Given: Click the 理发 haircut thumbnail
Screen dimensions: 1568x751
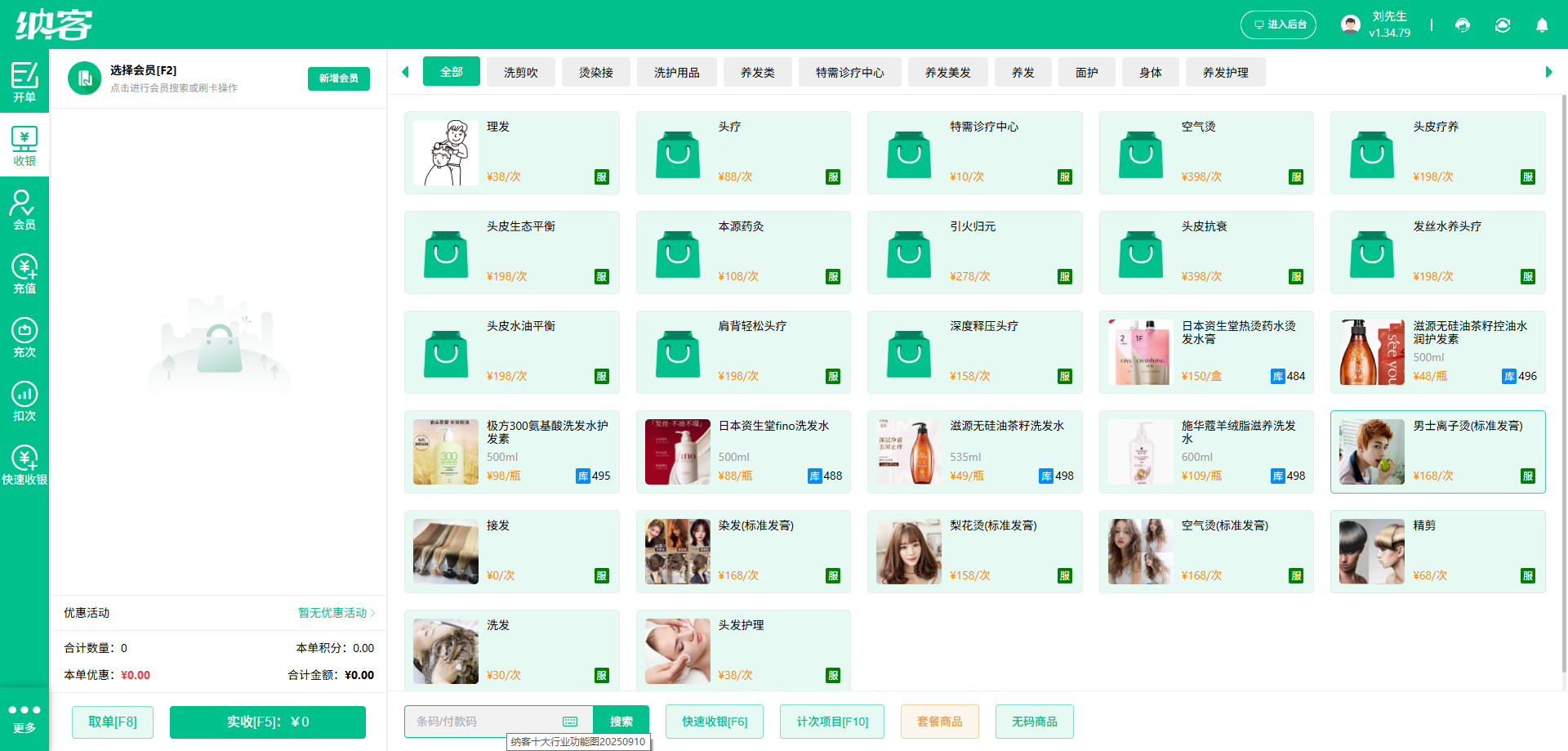Looking at the screenshot, I should [x=446, y=153].
